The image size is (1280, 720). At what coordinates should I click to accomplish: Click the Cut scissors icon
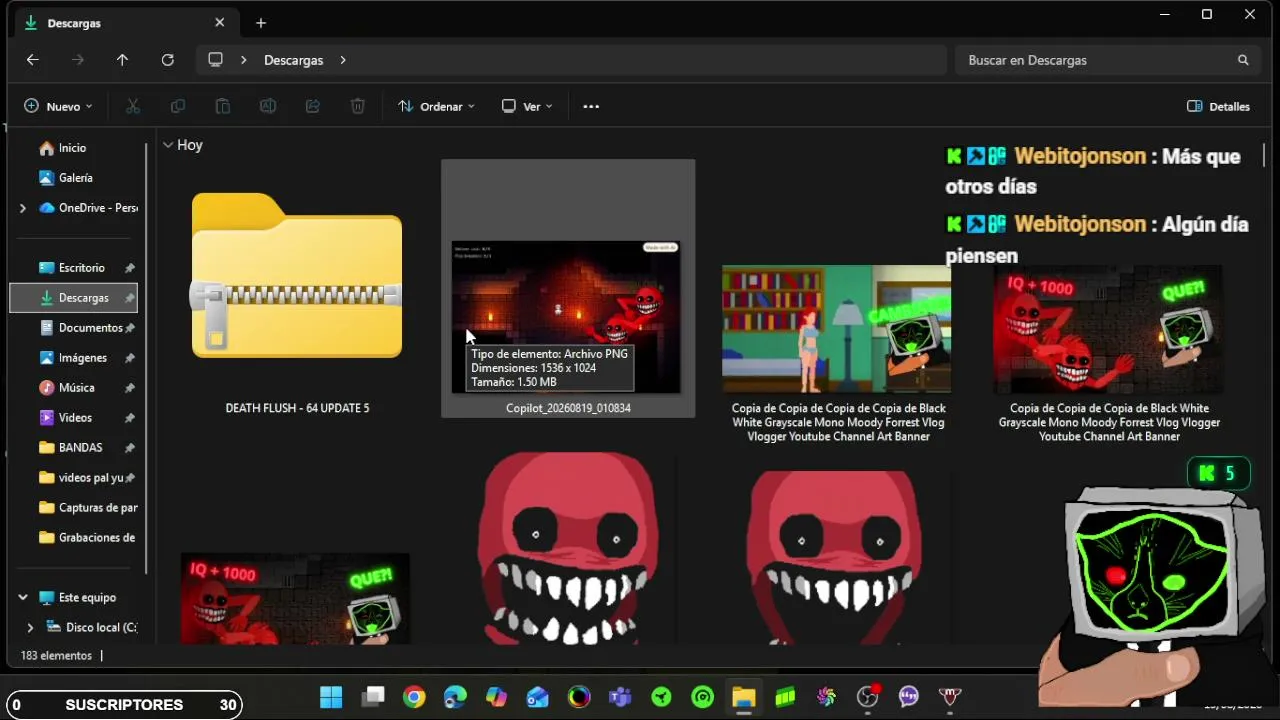tap(132, 106)
